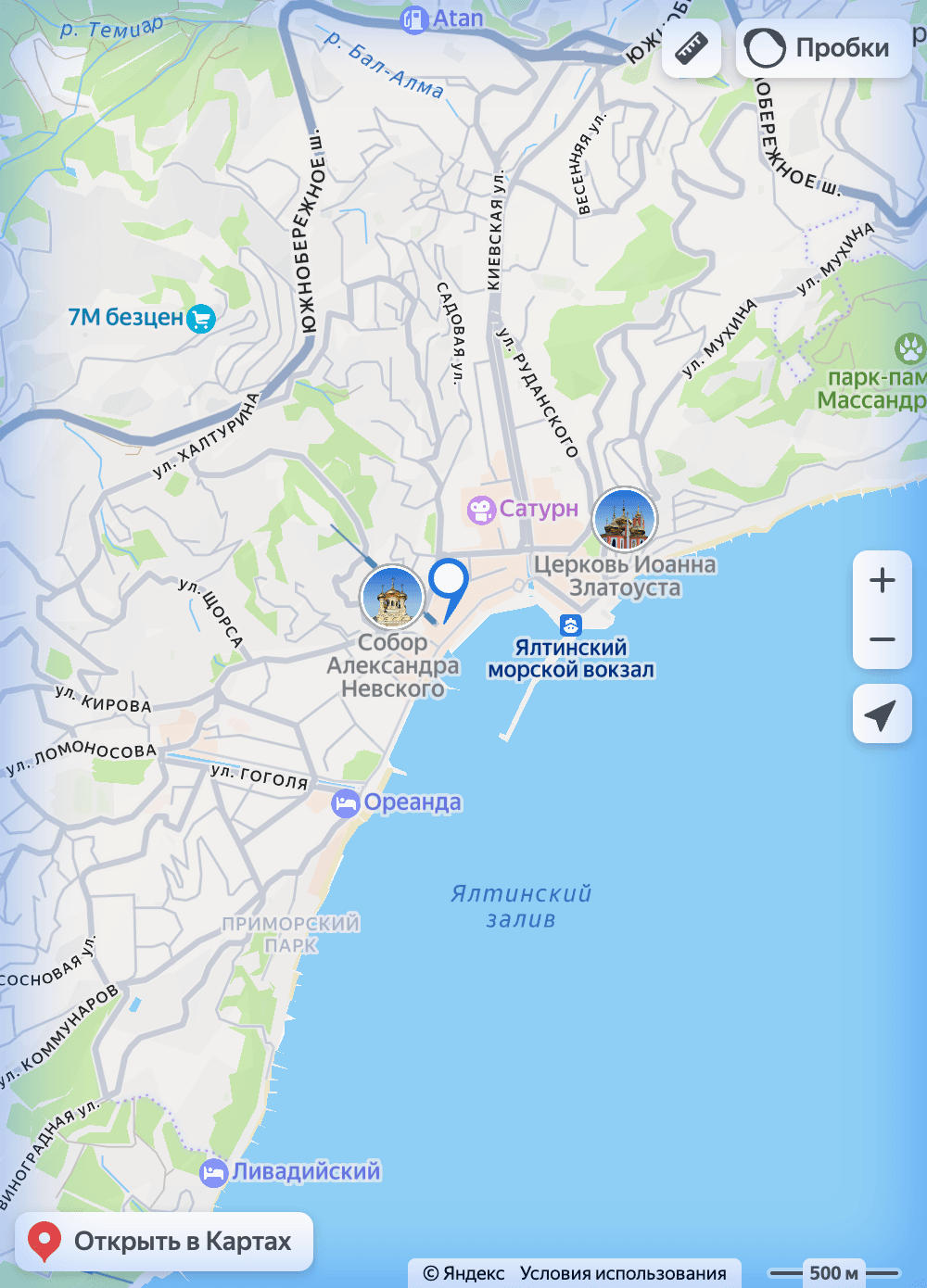Screen dimensions: 927x1288
Task: Open Церковь Иоанна Златоуста photo marker
Action: (x=624, y=519)
